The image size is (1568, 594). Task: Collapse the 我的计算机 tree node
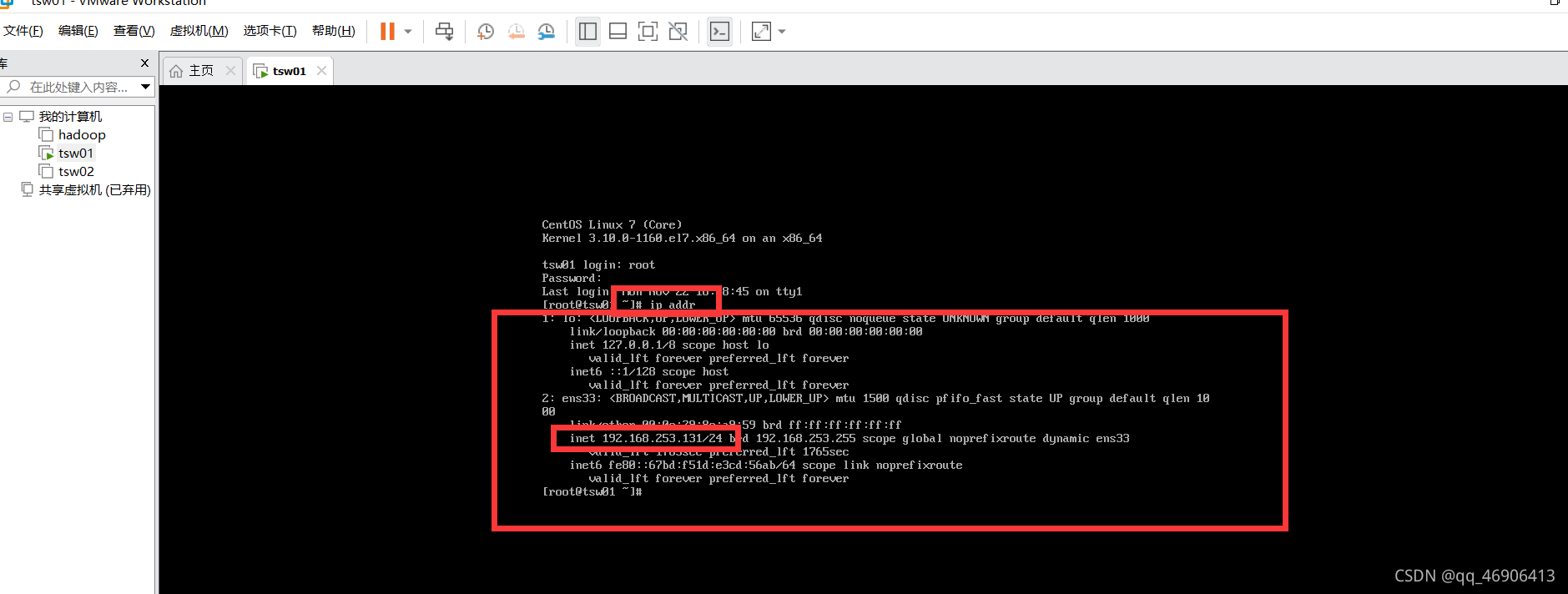[x=8, y=117]
